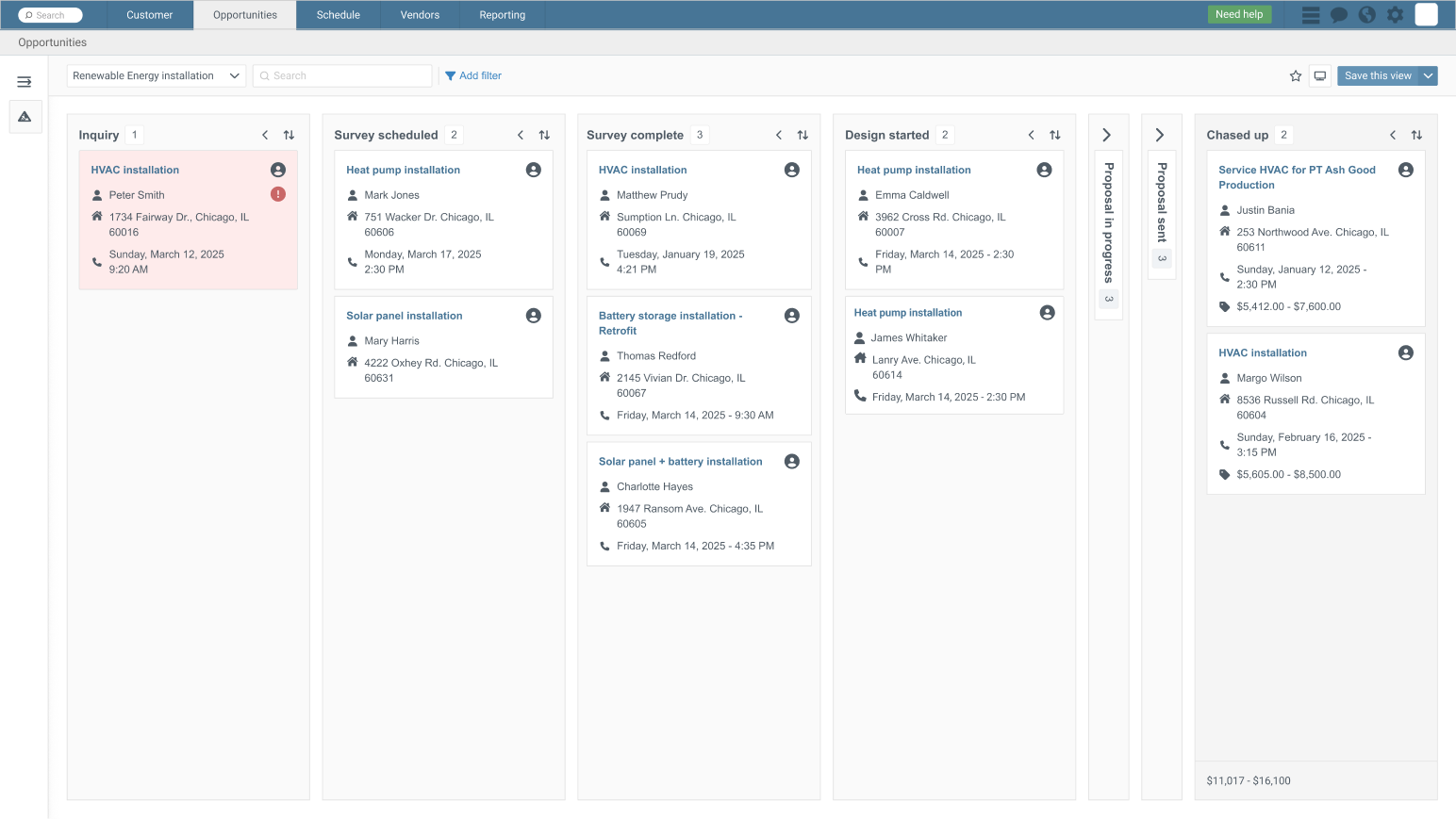Toggle the favorite star for this view
This screenshot has width=1456, height=819.
(1296, 76)
